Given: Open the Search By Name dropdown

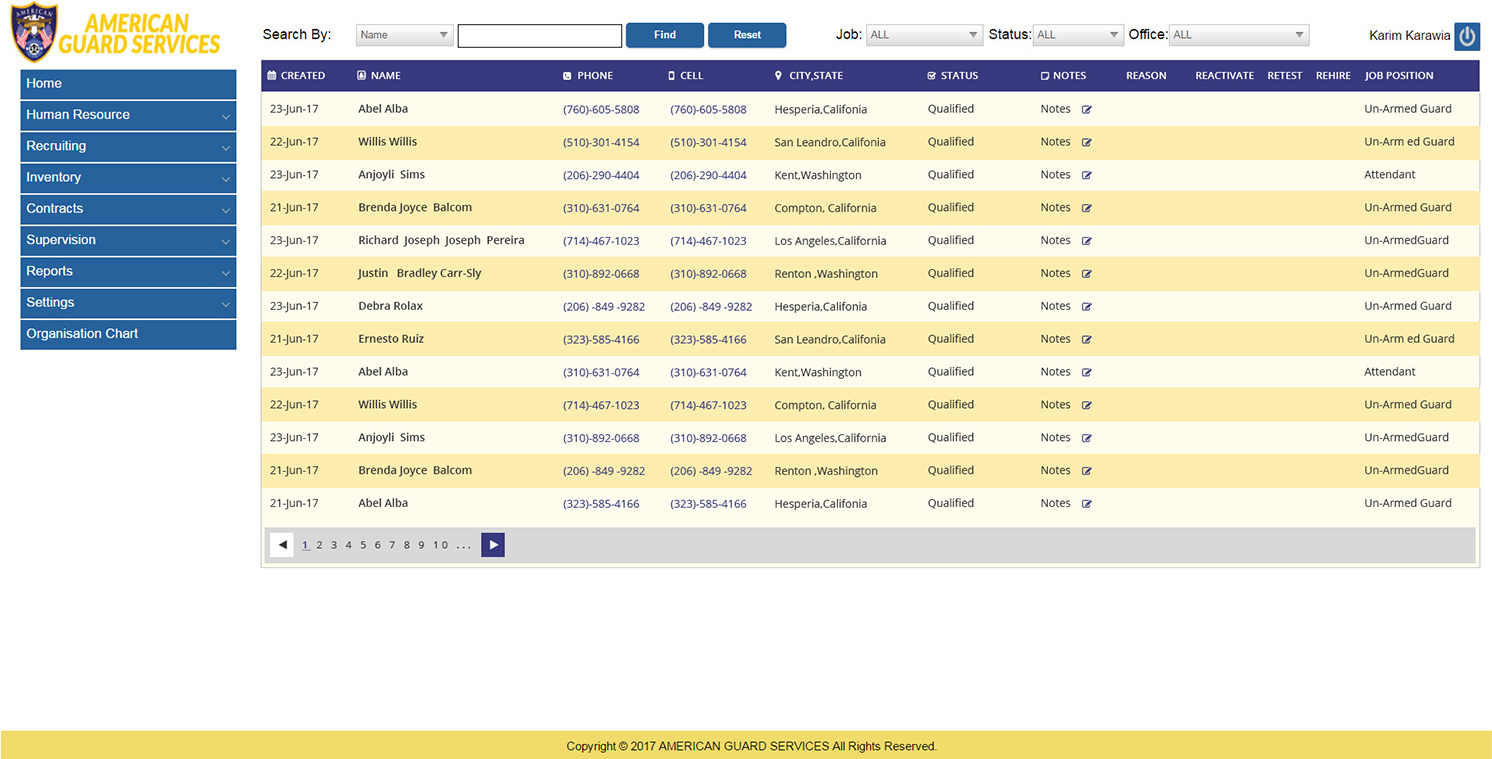Looking at the screenshot, I should click(x=404, y=35).
